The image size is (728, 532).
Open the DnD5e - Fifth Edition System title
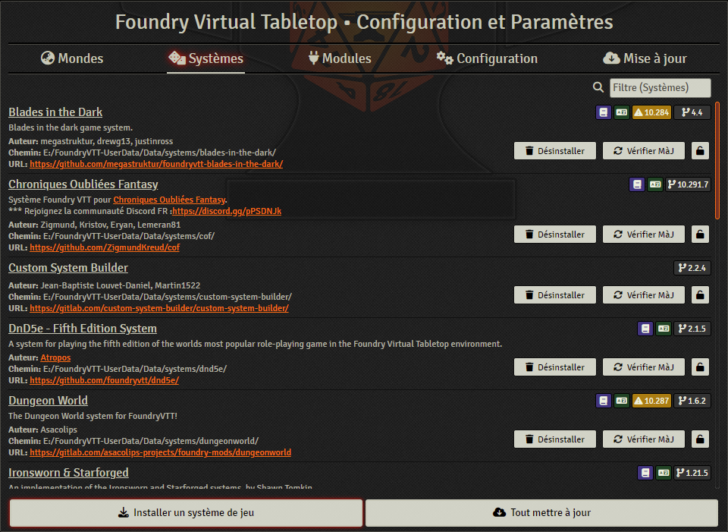[x=82, y=329]
